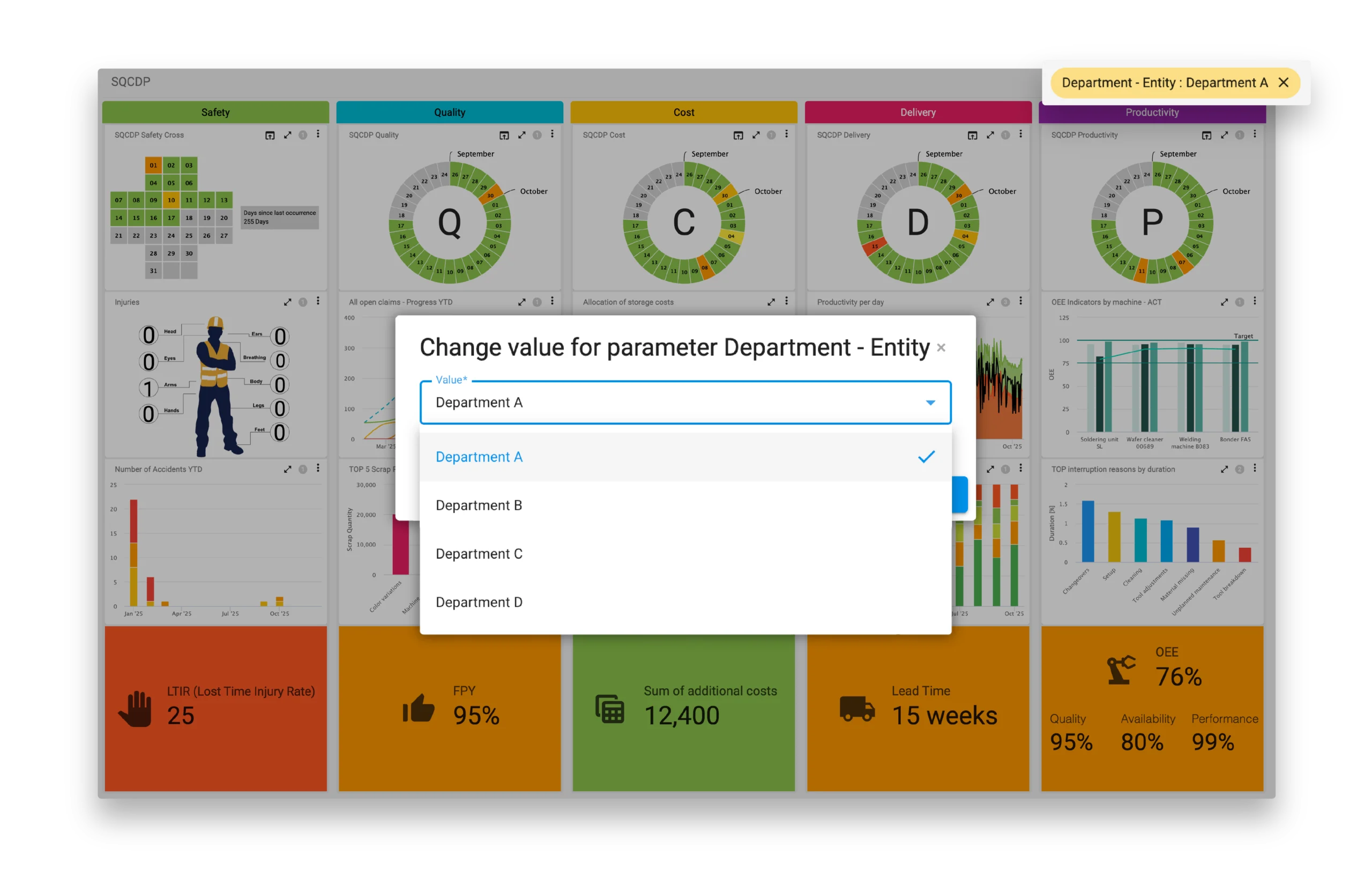The image size is (1372, 885).
Task: Collapse the Value dropdown arrow
Action: 930,403
